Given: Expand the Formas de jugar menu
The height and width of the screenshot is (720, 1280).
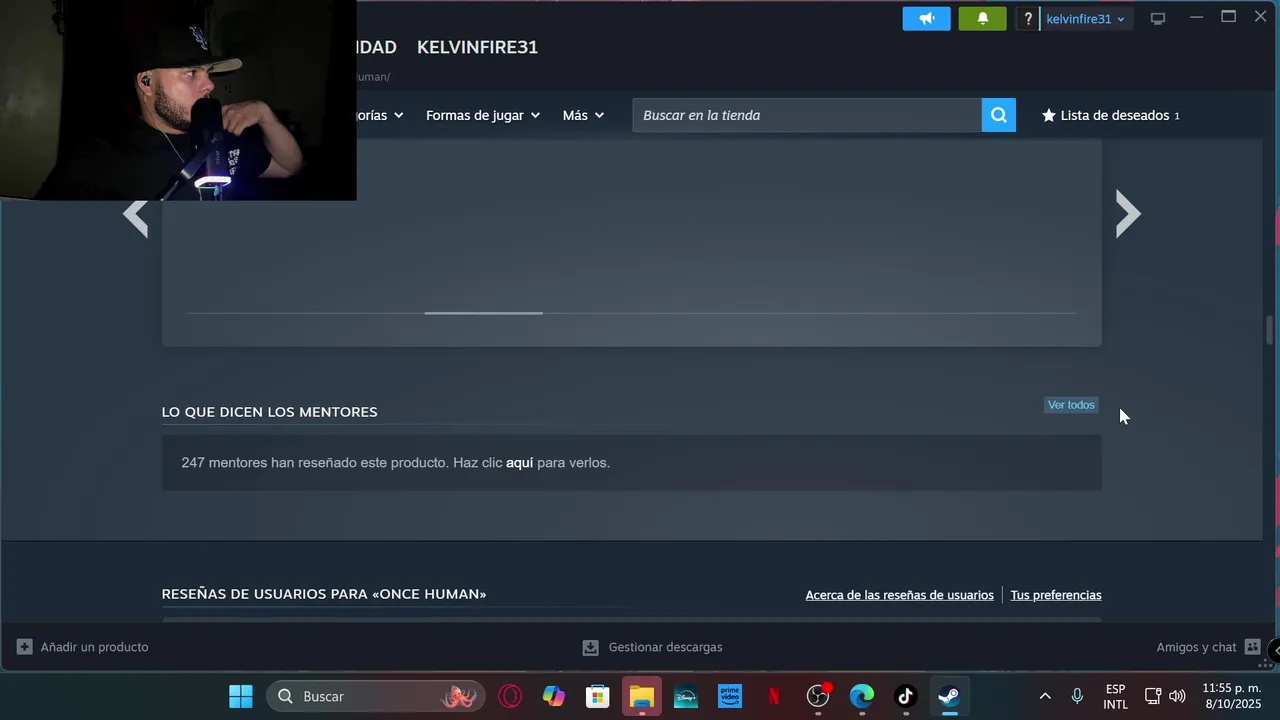Looking at the screenshot, I should (x=483, y=115).
